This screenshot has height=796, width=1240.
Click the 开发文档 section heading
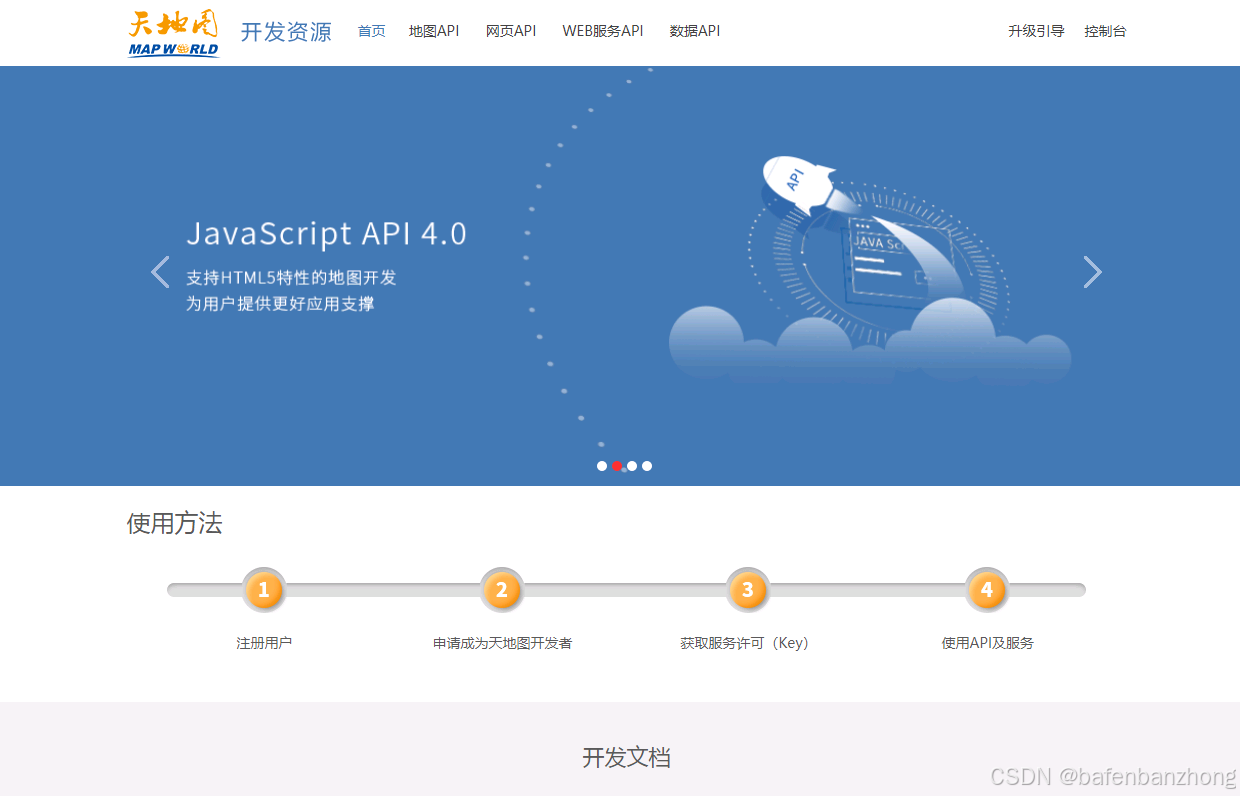click(626, 758)
